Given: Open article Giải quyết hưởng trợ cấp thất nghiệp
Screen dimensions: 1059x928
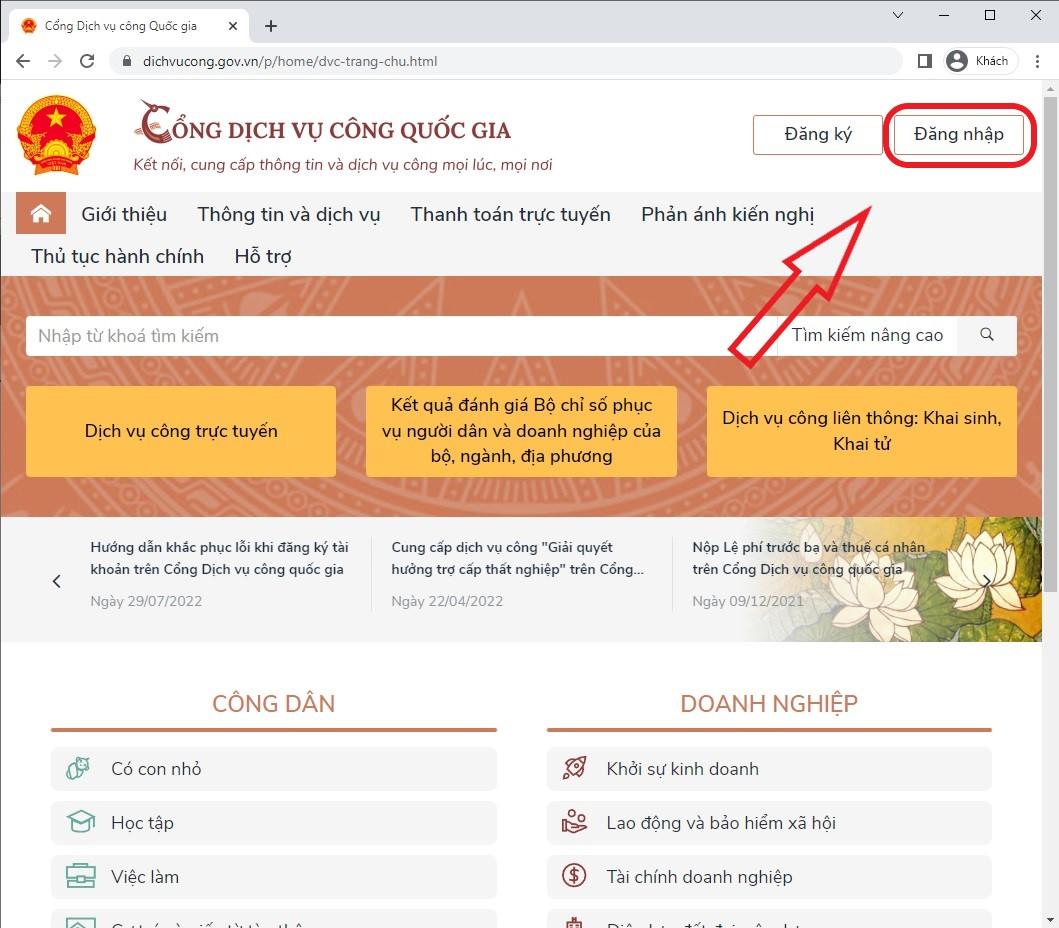Looking at the screenshot, I should coord(517,558).
